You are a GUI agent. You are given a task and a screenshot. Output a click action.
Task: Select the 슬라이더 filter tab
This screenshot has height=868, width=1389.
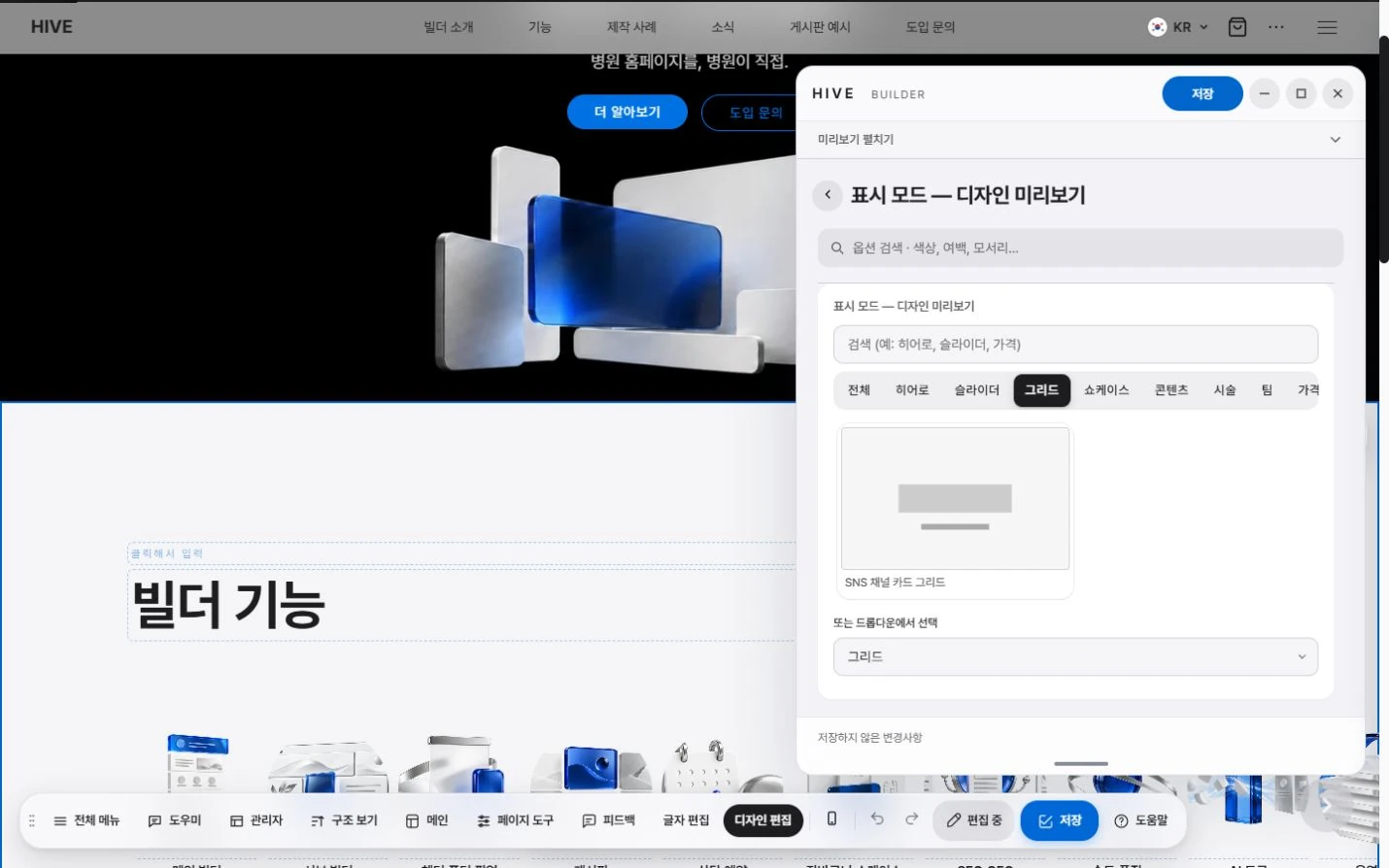pos(977,390)
